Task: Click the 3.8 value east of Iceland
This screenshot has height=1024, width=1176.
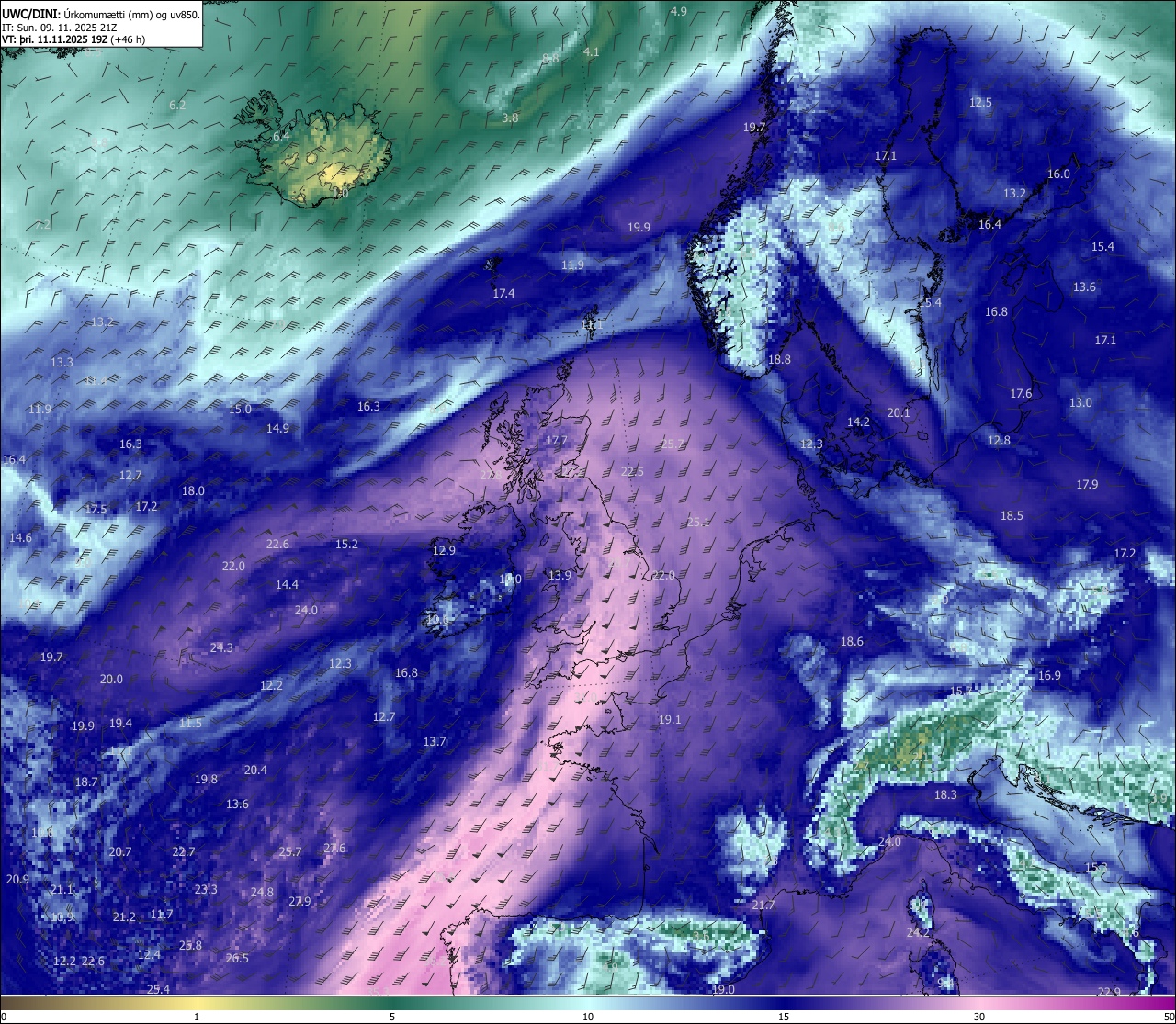Action: tap(510, 118)
